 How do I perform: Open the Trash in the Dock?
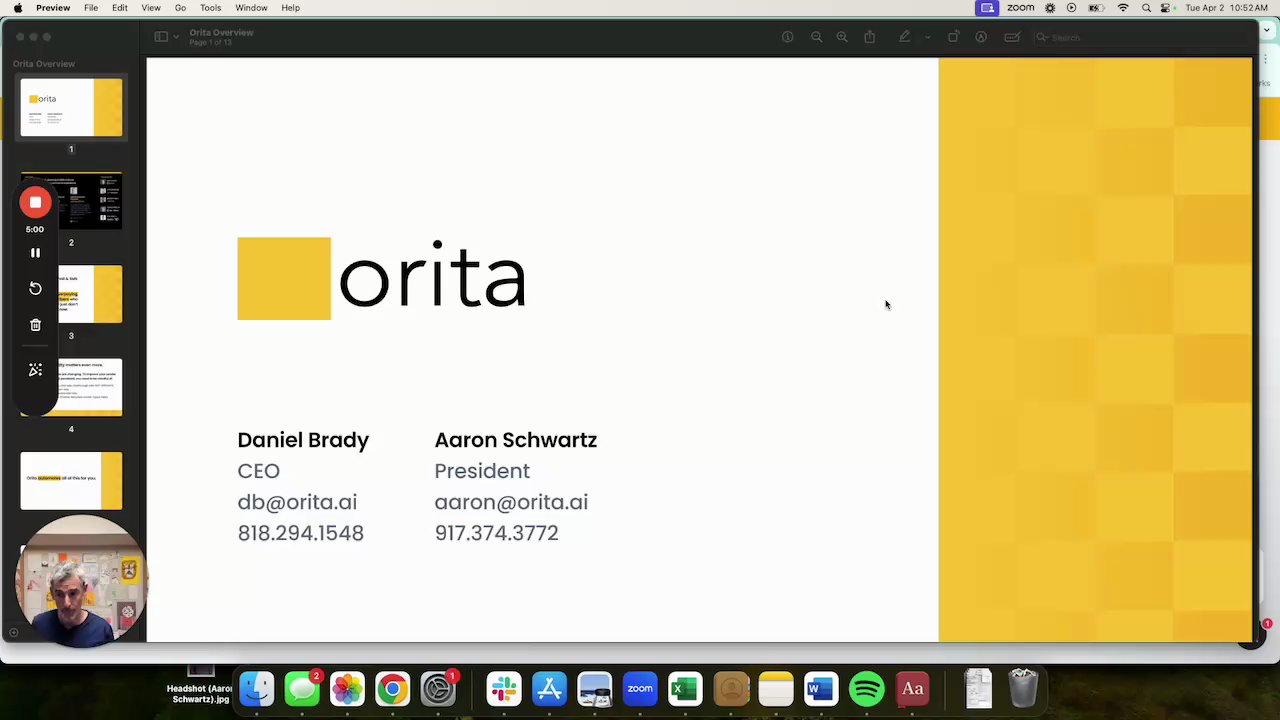pyautogui.click(x=1023, y=689)
